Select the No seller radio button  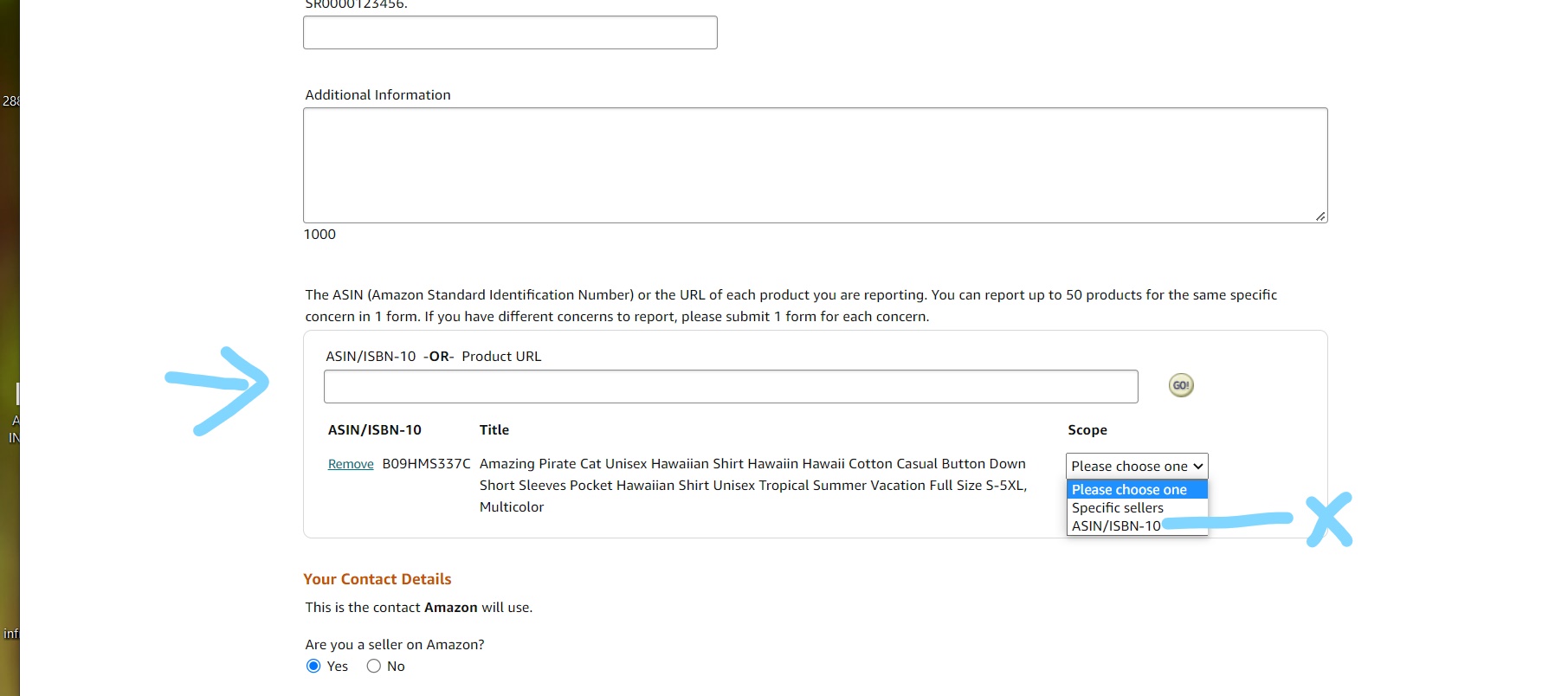[x=373, y=666]
